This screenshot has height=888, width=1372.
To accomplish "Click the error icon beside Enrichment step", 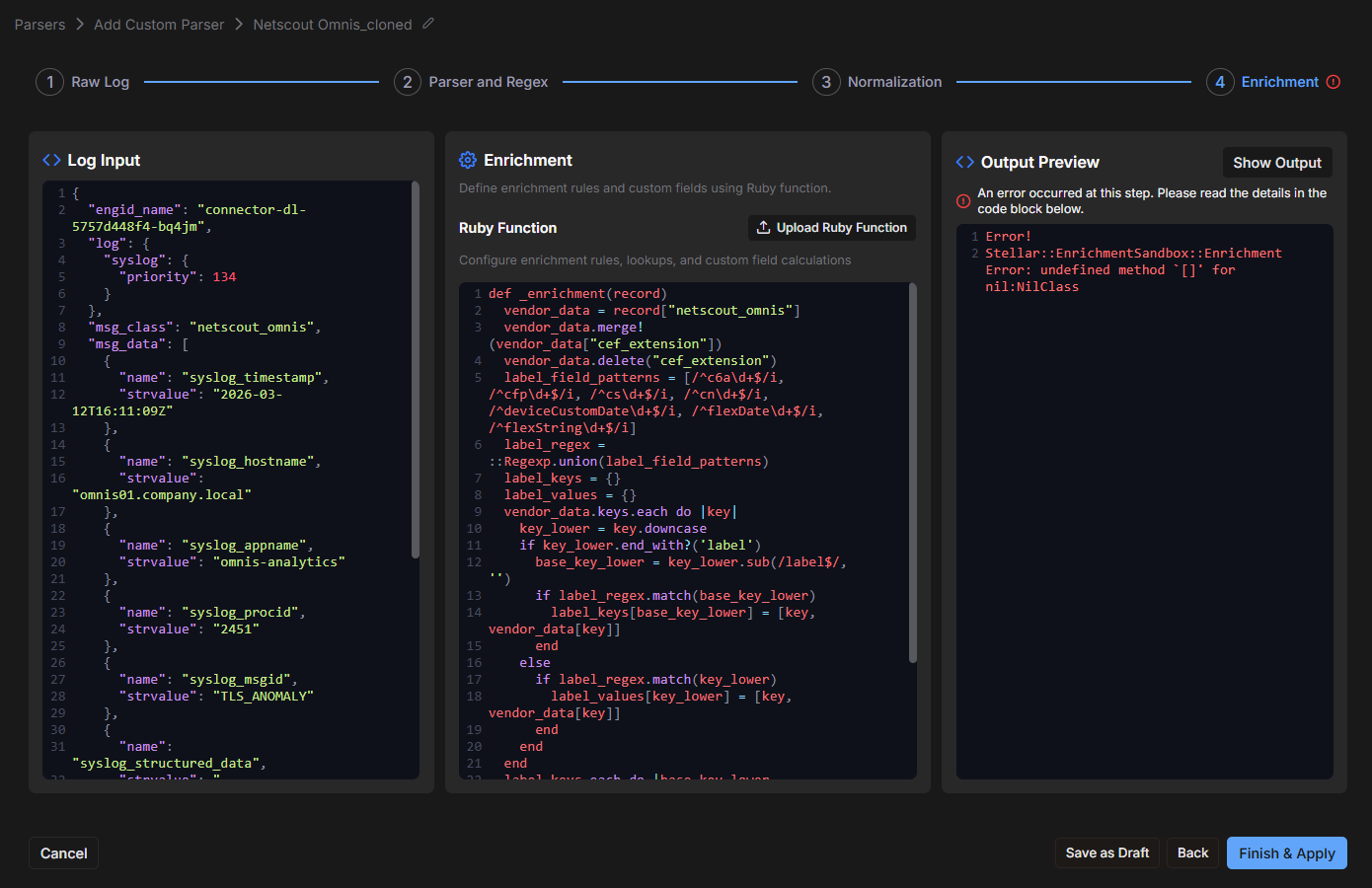I will pyautogui.click(x=1334, y=82).
